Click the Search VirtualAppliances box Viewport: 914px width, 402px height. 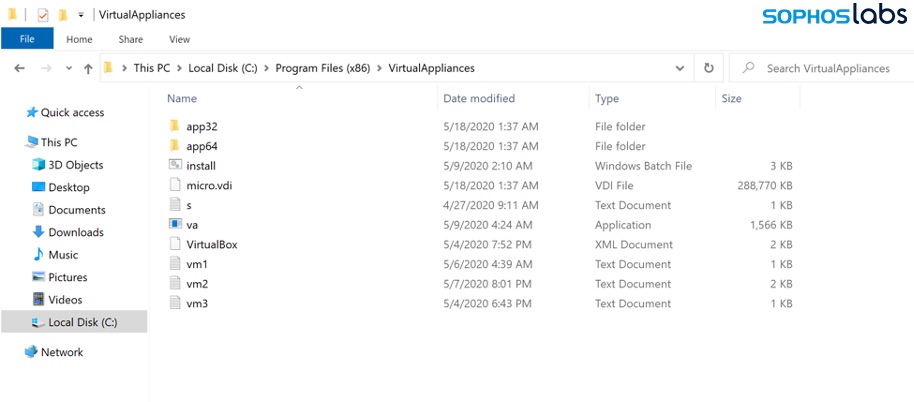pyautogui.click(x=827, y=68)
